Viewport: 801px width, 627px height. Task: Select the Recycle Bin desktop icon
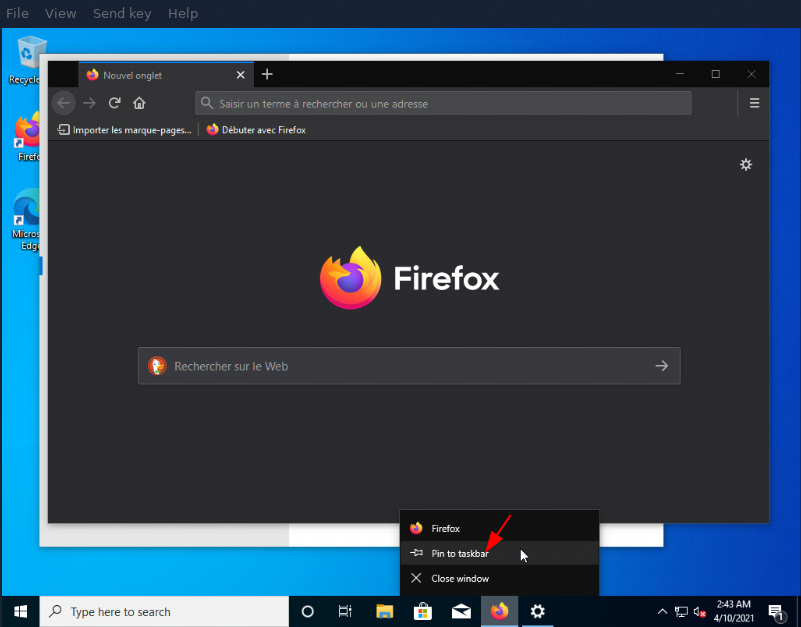[26, 61]
